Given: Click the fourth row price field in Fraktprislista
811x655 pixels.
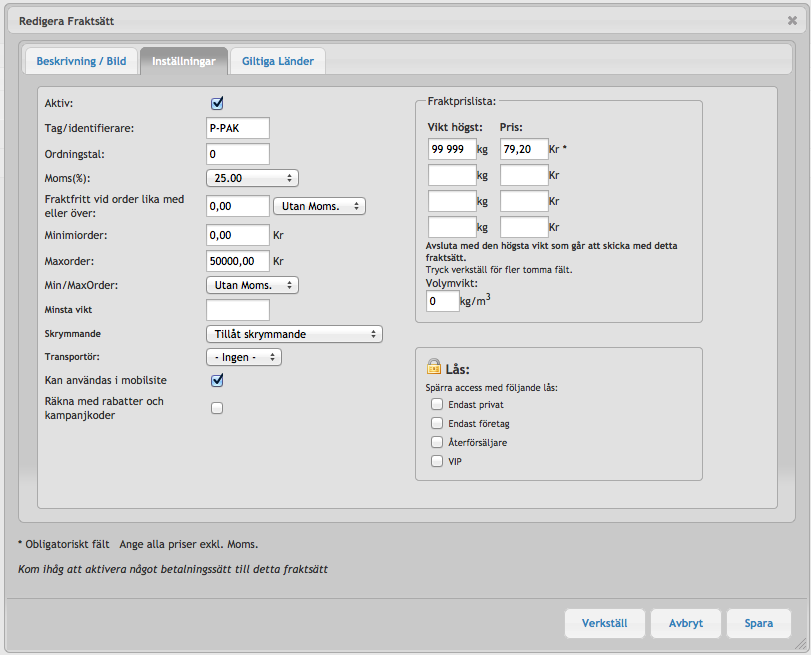Looking at the screenshot, I should (524, 227).
